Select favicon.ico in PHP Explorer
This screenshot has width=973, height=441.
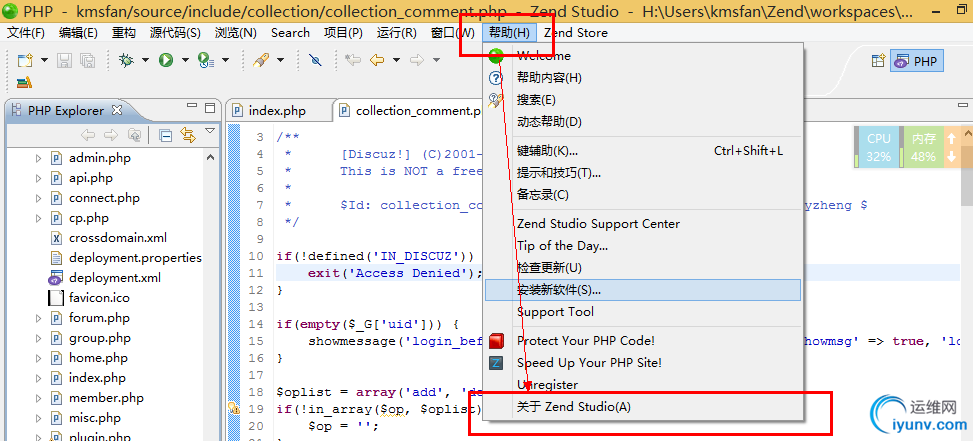[99, 298]
